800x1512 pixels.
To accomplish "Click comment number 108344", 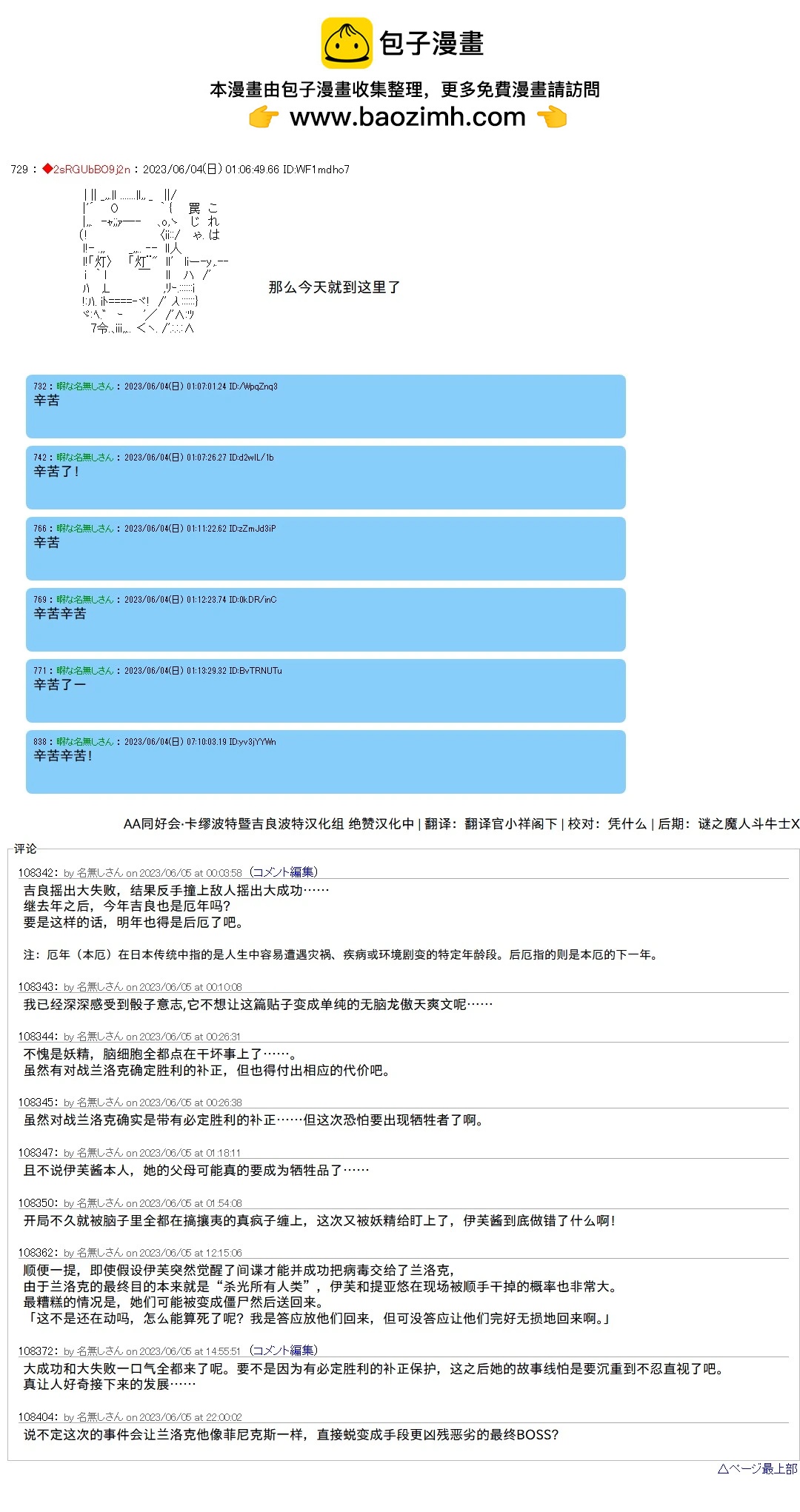I will click(38, 1037).
